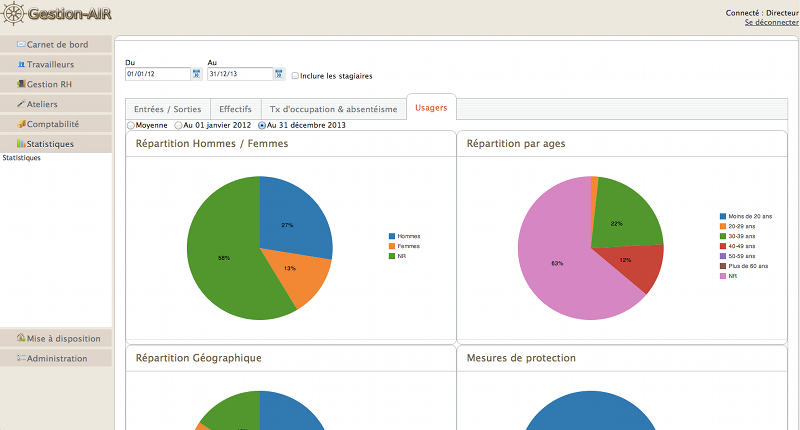800x430 pixels.
Task: Enable Inclure les stagiaires checkbox
Action: coord(295,76)
